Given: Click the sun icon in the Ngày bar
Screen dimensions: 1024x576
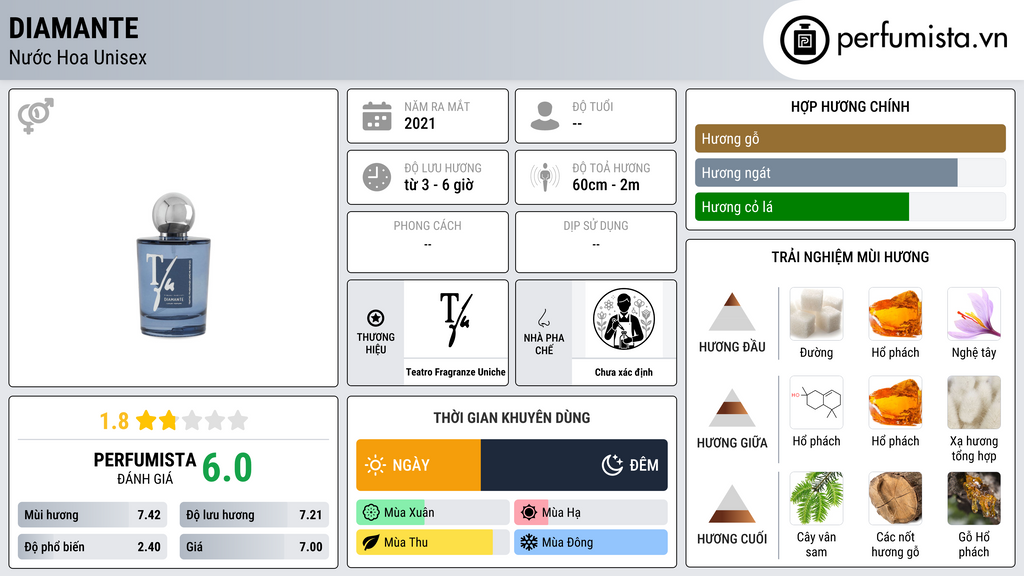Looking at the screenshot, I should coord(376,465).
